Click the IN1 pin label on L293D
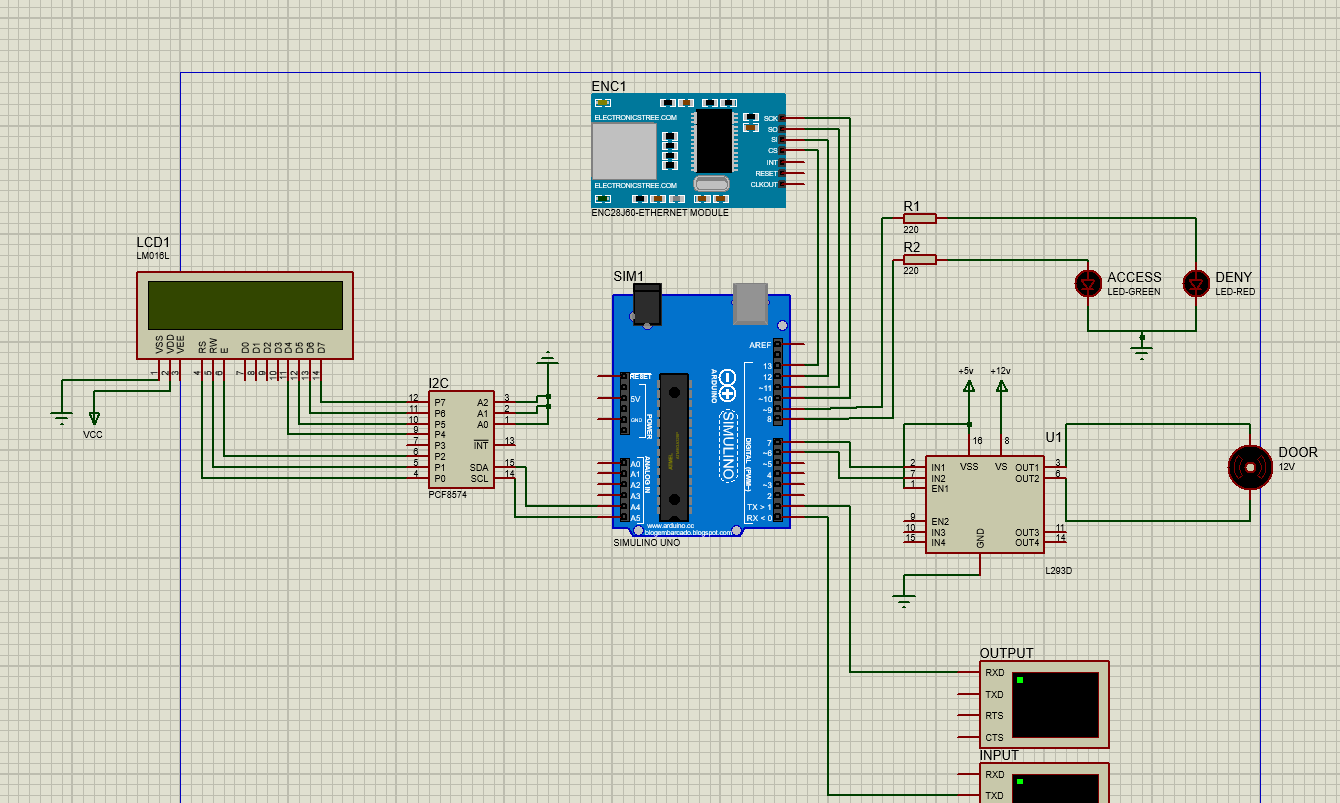 tap(938, 467)
